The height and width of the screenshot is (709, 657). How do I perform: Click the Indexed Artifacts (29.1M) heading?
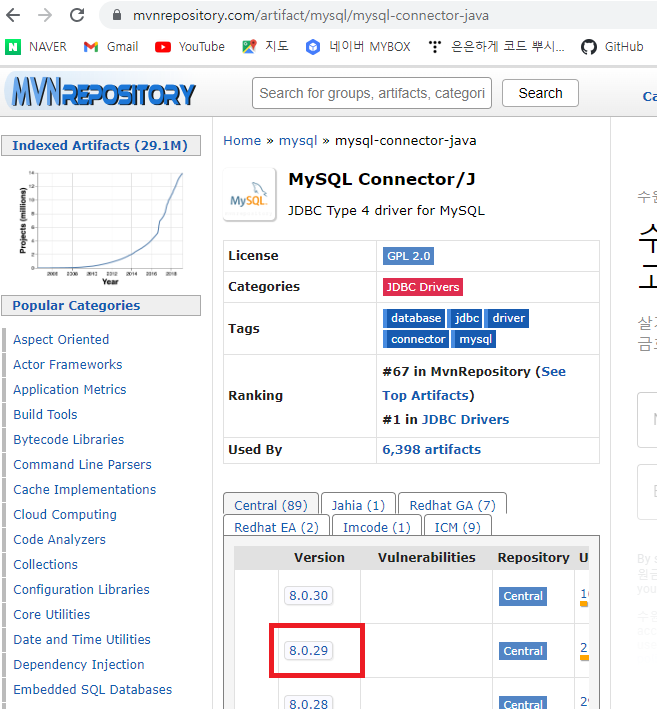(101, 146)
